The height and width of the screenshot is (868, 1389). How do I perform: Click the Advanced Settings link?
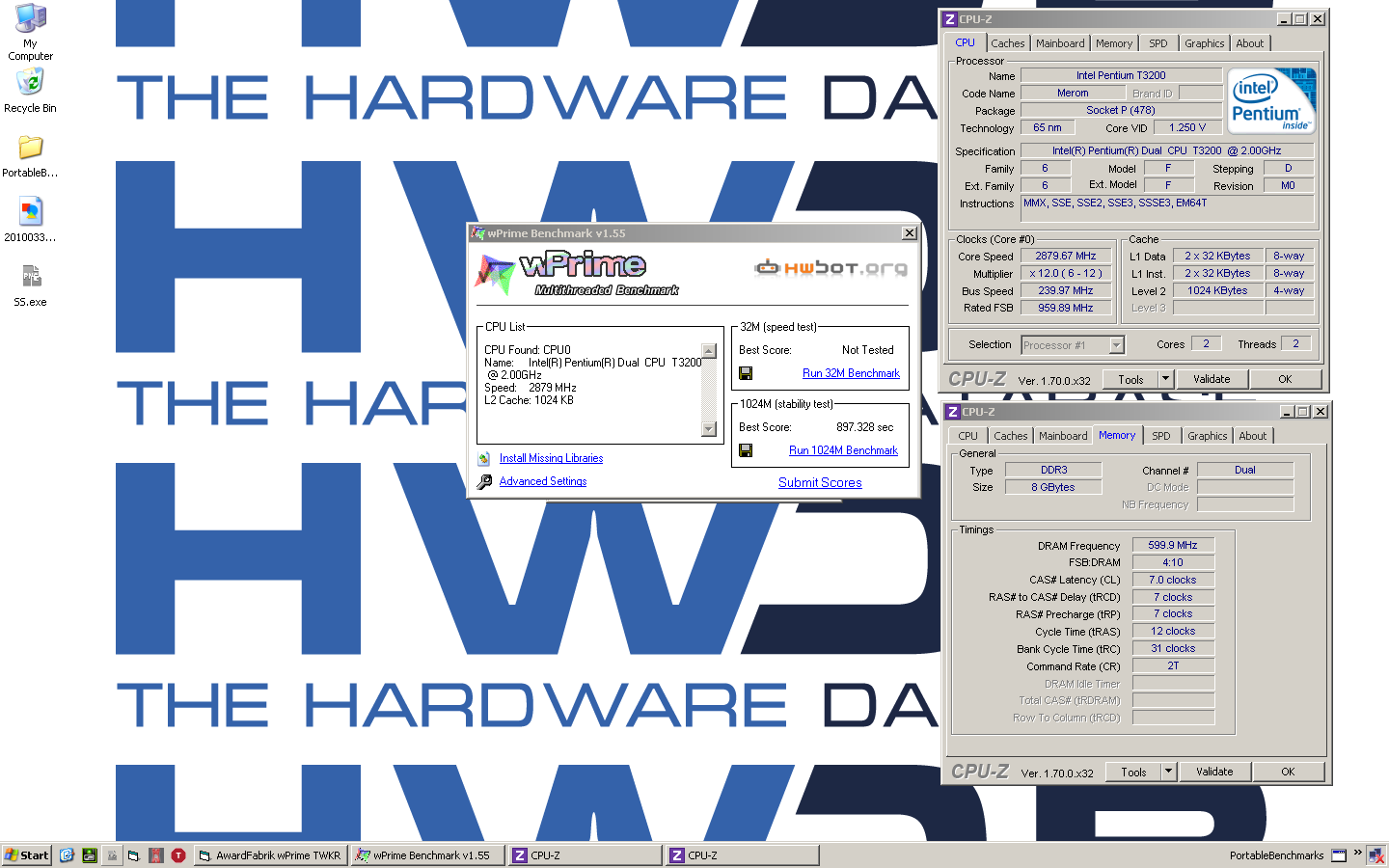pos(543,481)
